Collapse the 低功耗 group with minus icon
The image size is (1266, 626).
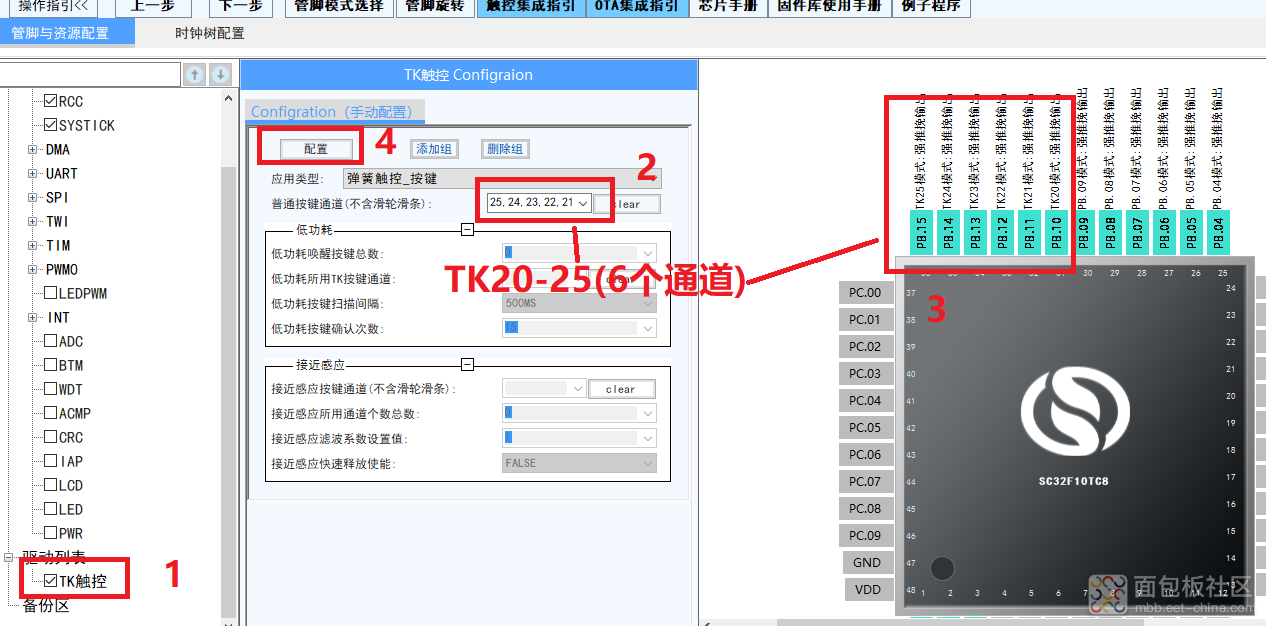tap(467, 230)
